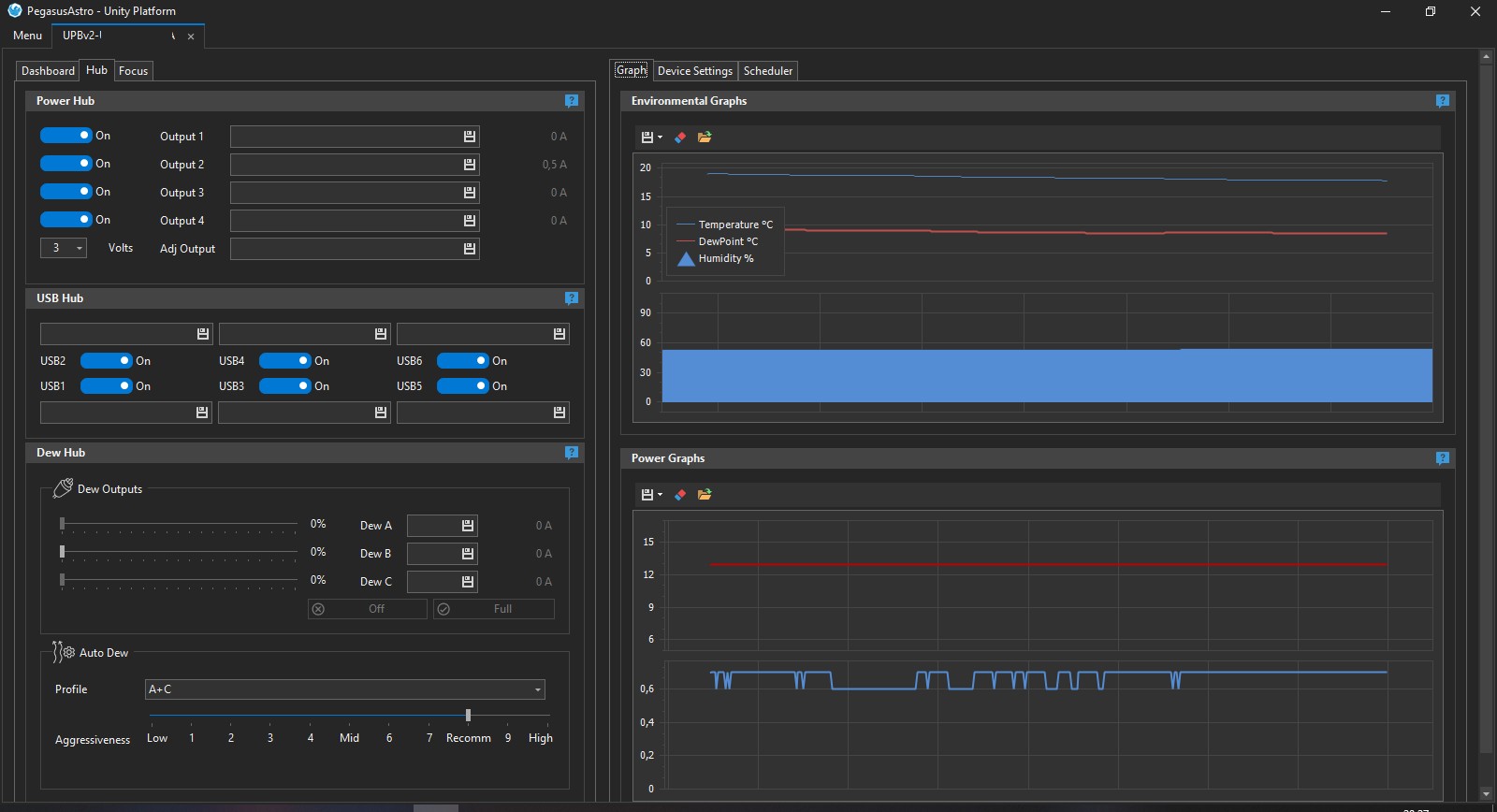Open the Menu item
Viewport: 1497px width, 812px height.
27,36
